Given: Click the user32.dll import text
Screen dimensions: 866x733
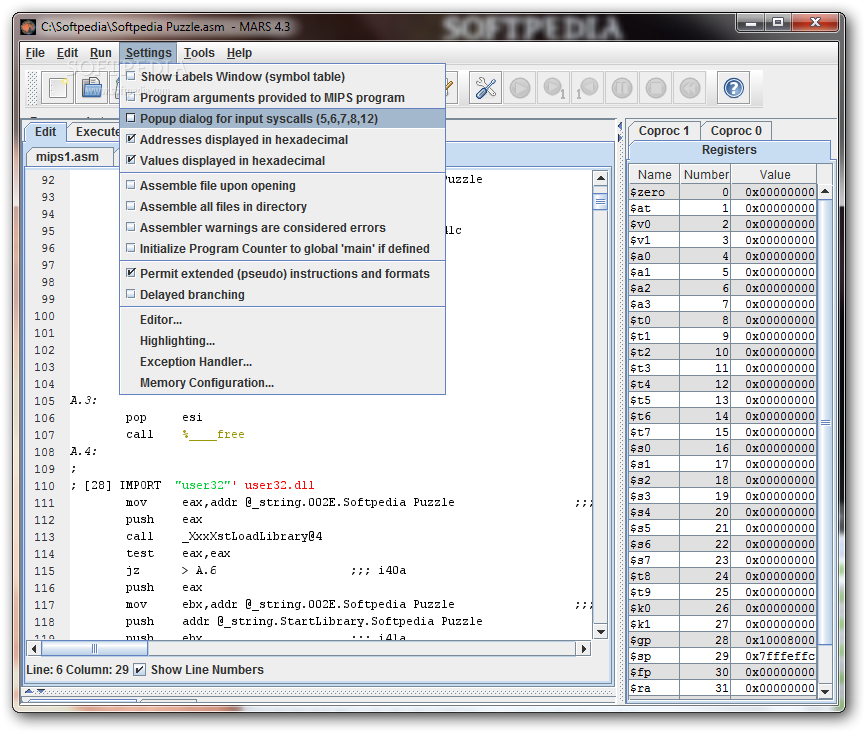Looking at the screenshot, I should 279,485.
